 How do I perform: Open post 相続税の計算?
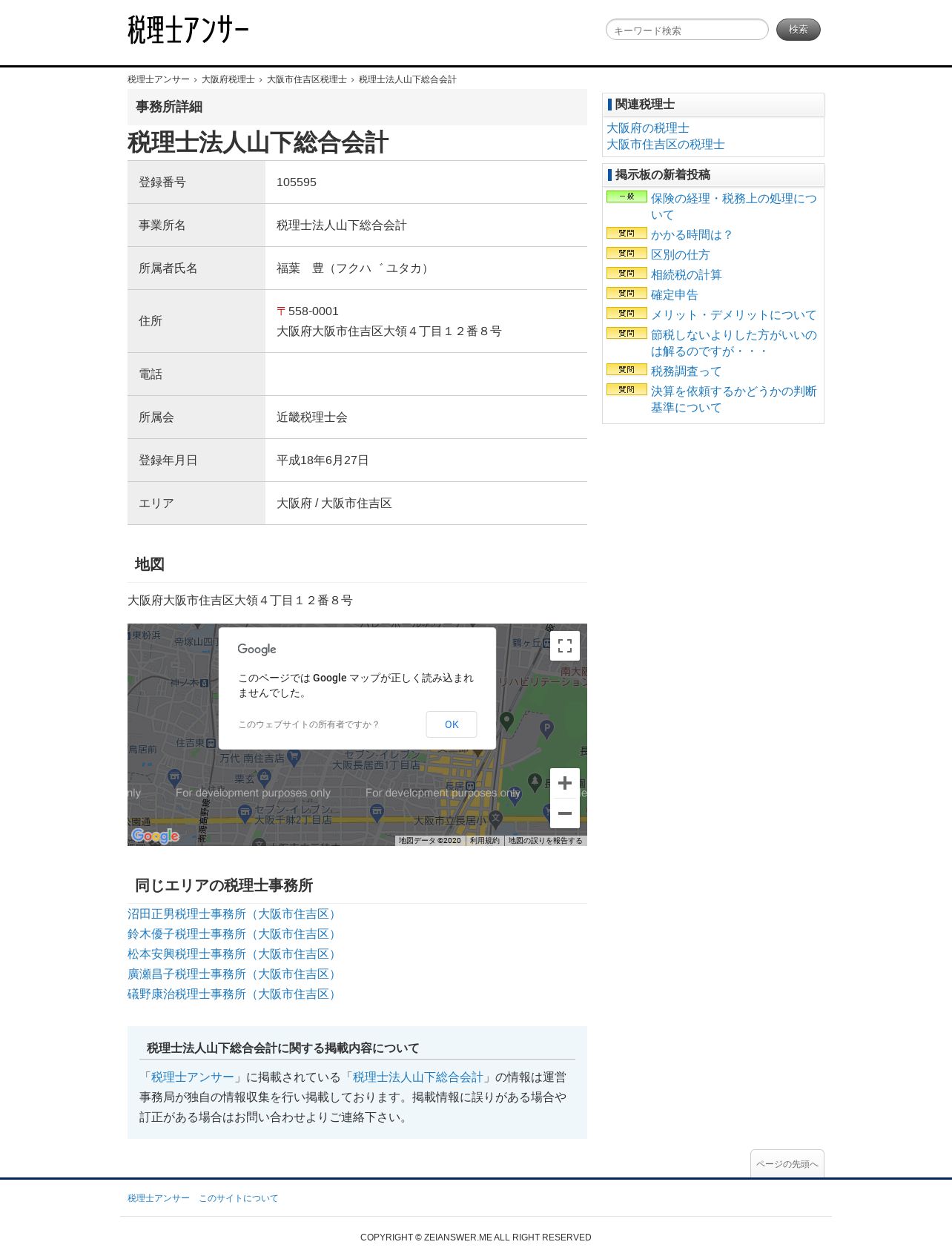[x=686, y=275]
